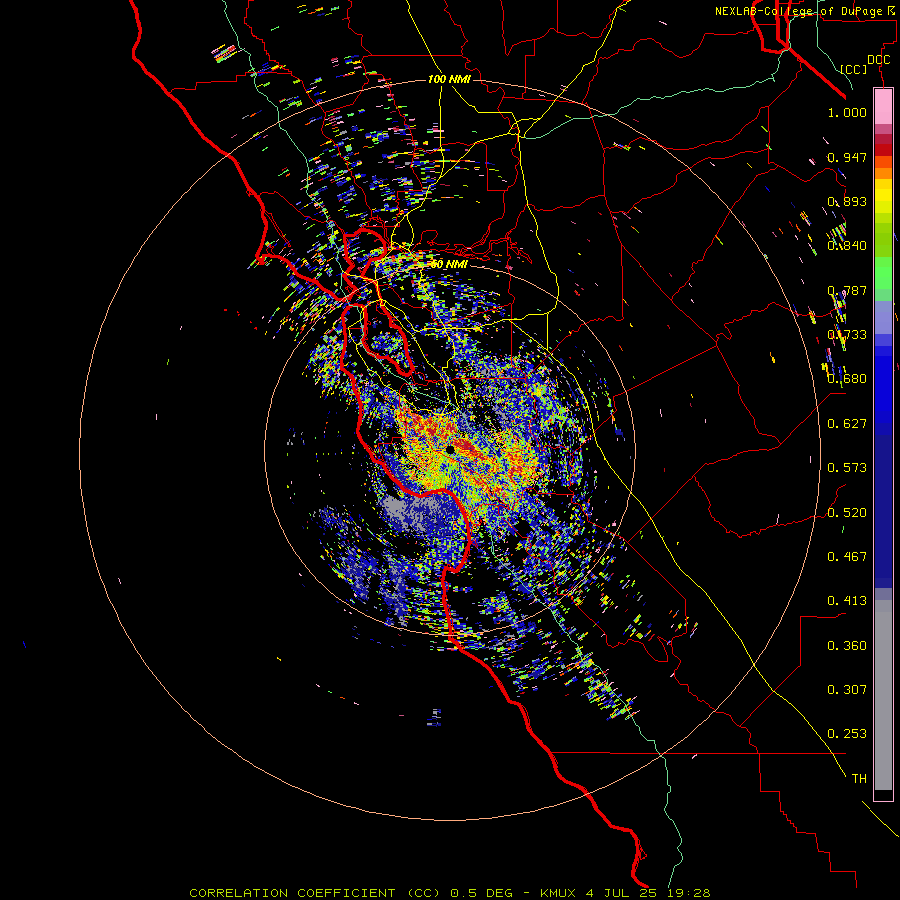Select the 0.307 scale value
Image resolution: width=900 pixels, height=900 pixels.
pyautogui.click(x=847, y=690)
